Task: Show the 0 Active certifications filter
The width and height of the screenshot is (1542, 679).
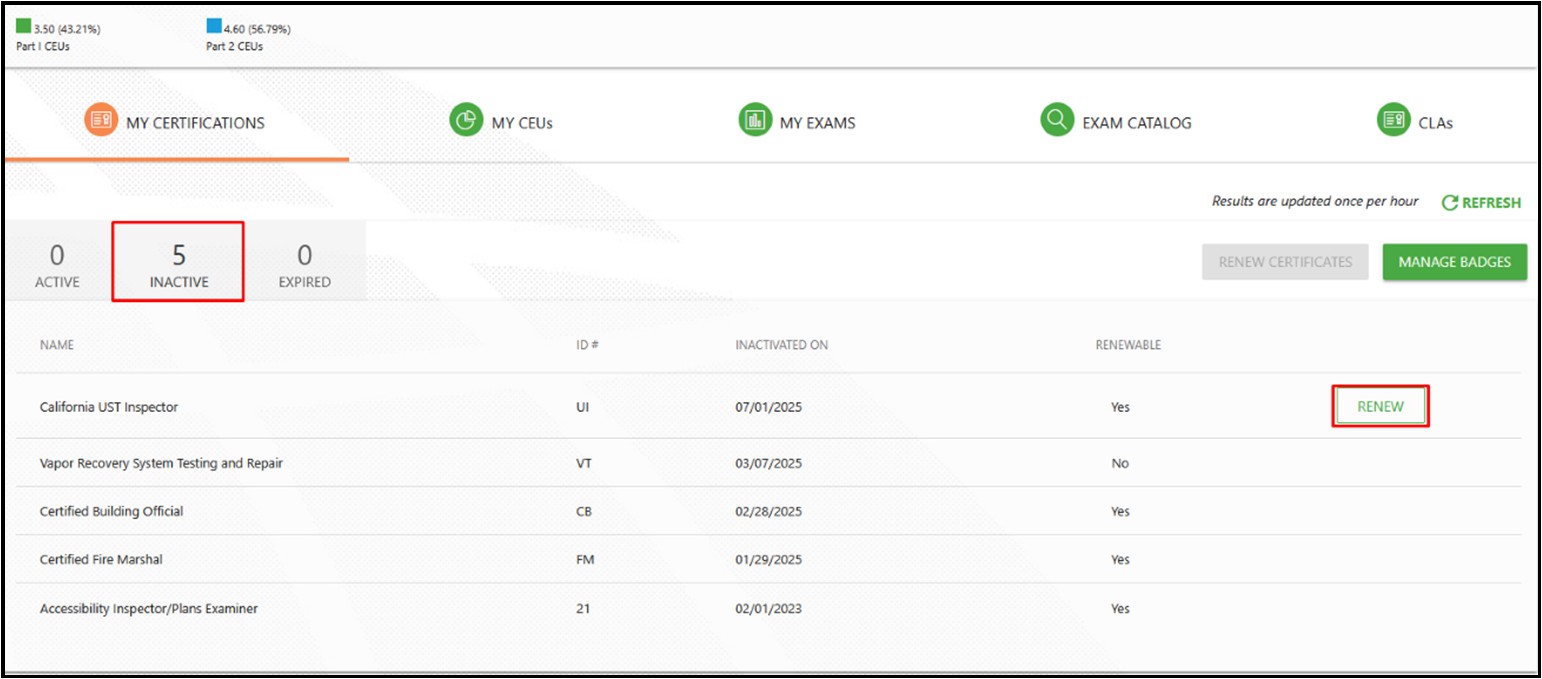Action: (x=57, y=264)
